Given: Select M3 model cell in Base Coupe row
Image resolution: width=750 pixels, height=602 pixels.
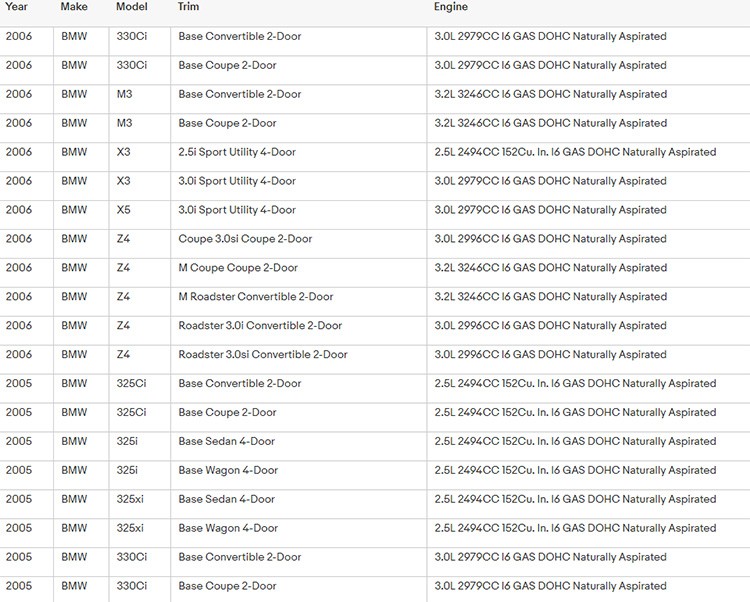Looking at the screenshot, I should 124,123.
